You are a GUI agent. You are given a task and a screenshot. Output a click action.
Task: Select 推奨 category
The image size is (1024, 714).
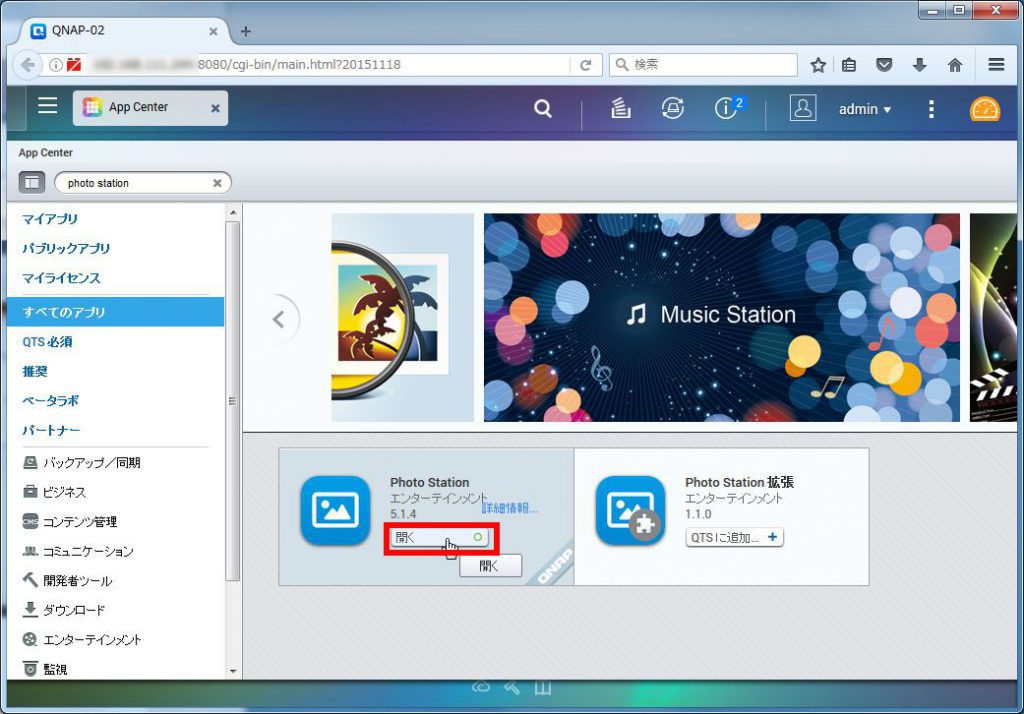point(35,371)
